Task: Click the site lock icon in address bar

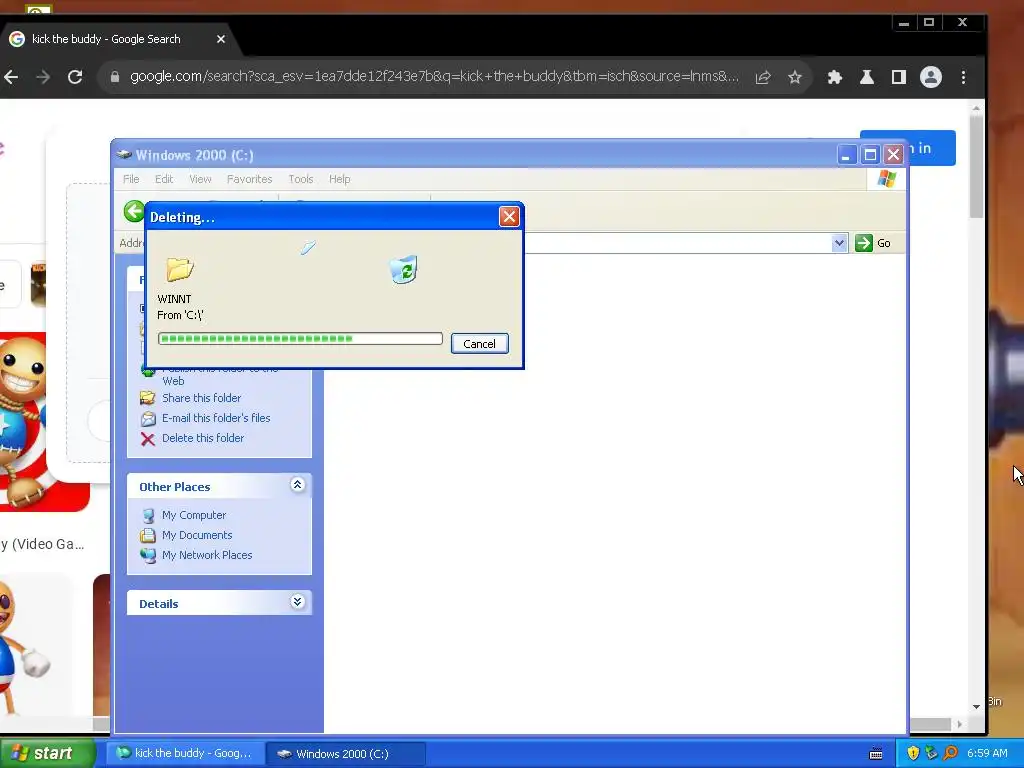Action: click(x=115, y=77)
